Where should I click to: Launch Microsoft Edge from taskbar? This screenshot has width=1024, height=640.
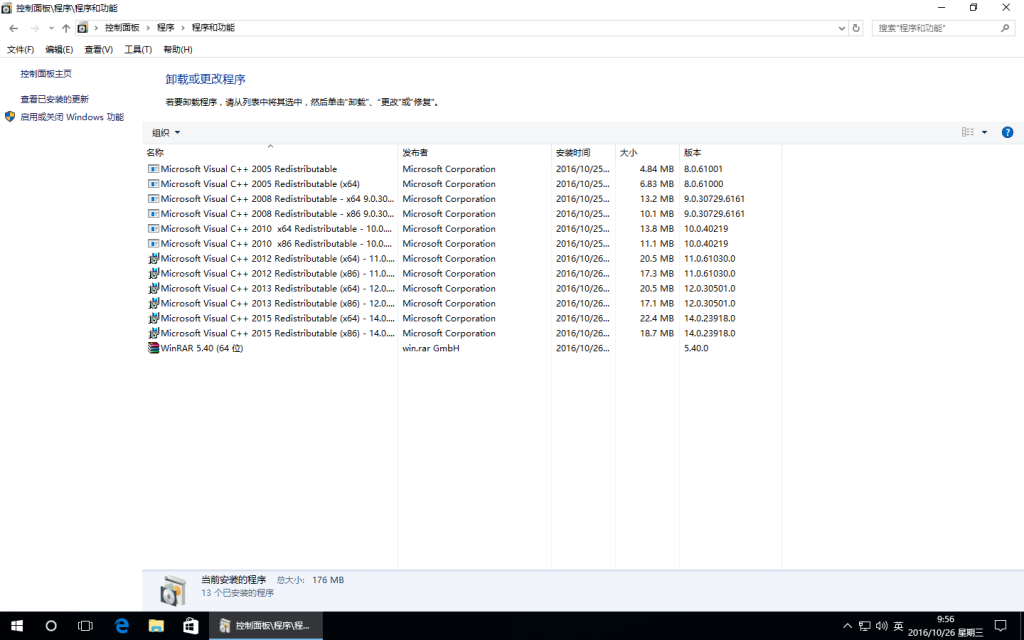click(121, 626)
